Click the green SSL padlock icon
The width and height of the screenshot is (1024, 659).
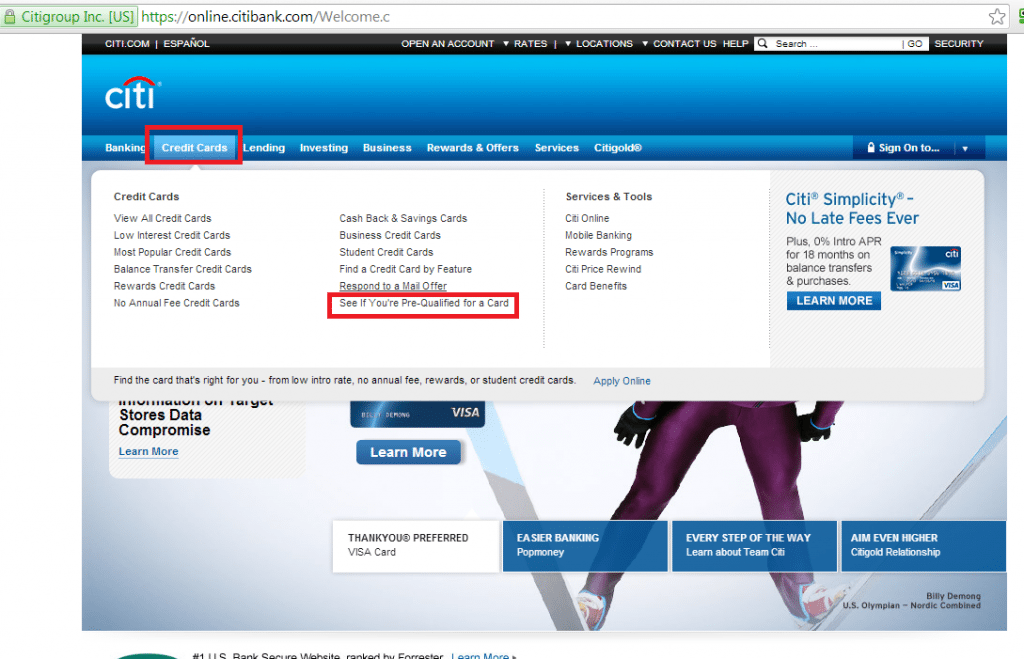9,16
